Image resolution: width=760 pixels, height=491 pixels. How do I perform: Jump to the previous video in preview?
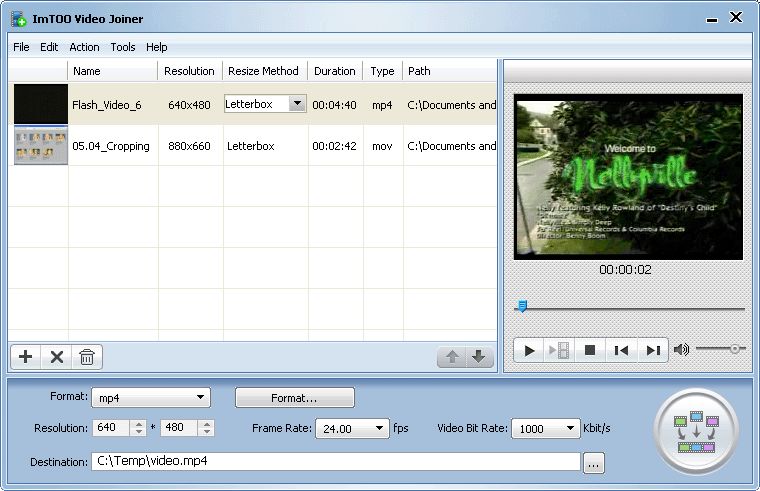[x=621, y=350]
